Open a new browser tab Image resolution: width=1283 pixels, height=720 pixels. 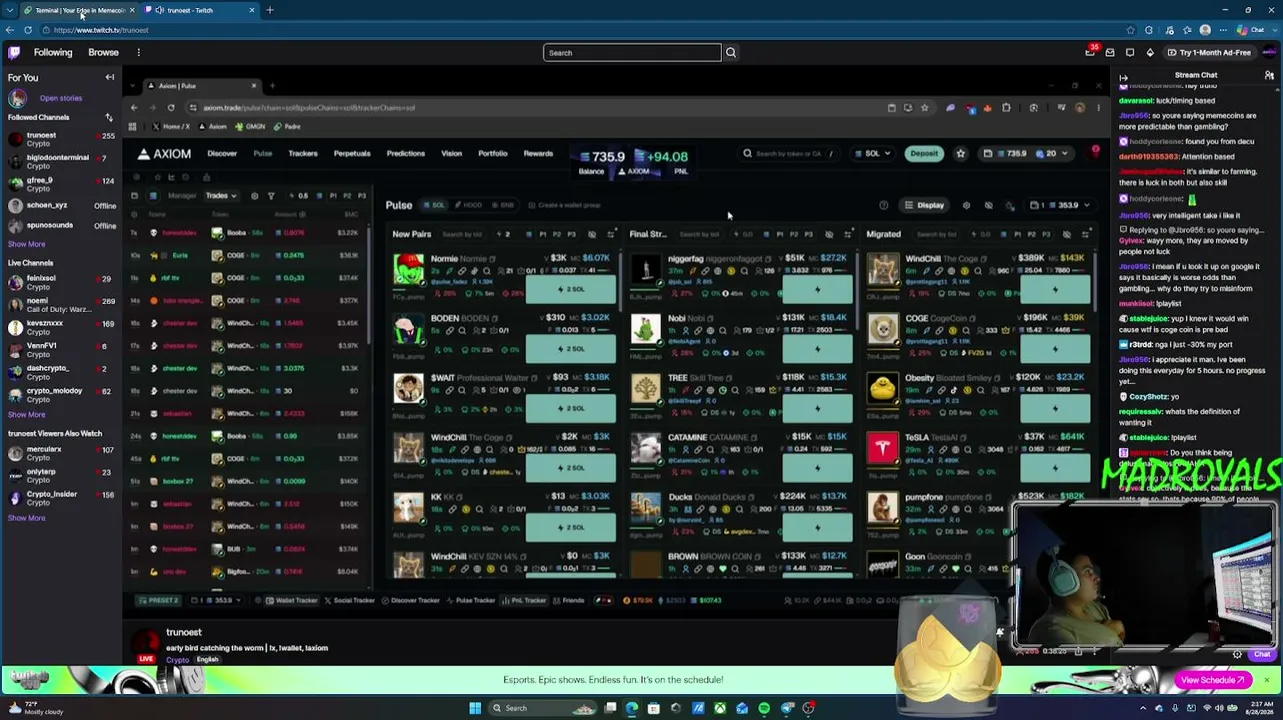tap(269, 10)
